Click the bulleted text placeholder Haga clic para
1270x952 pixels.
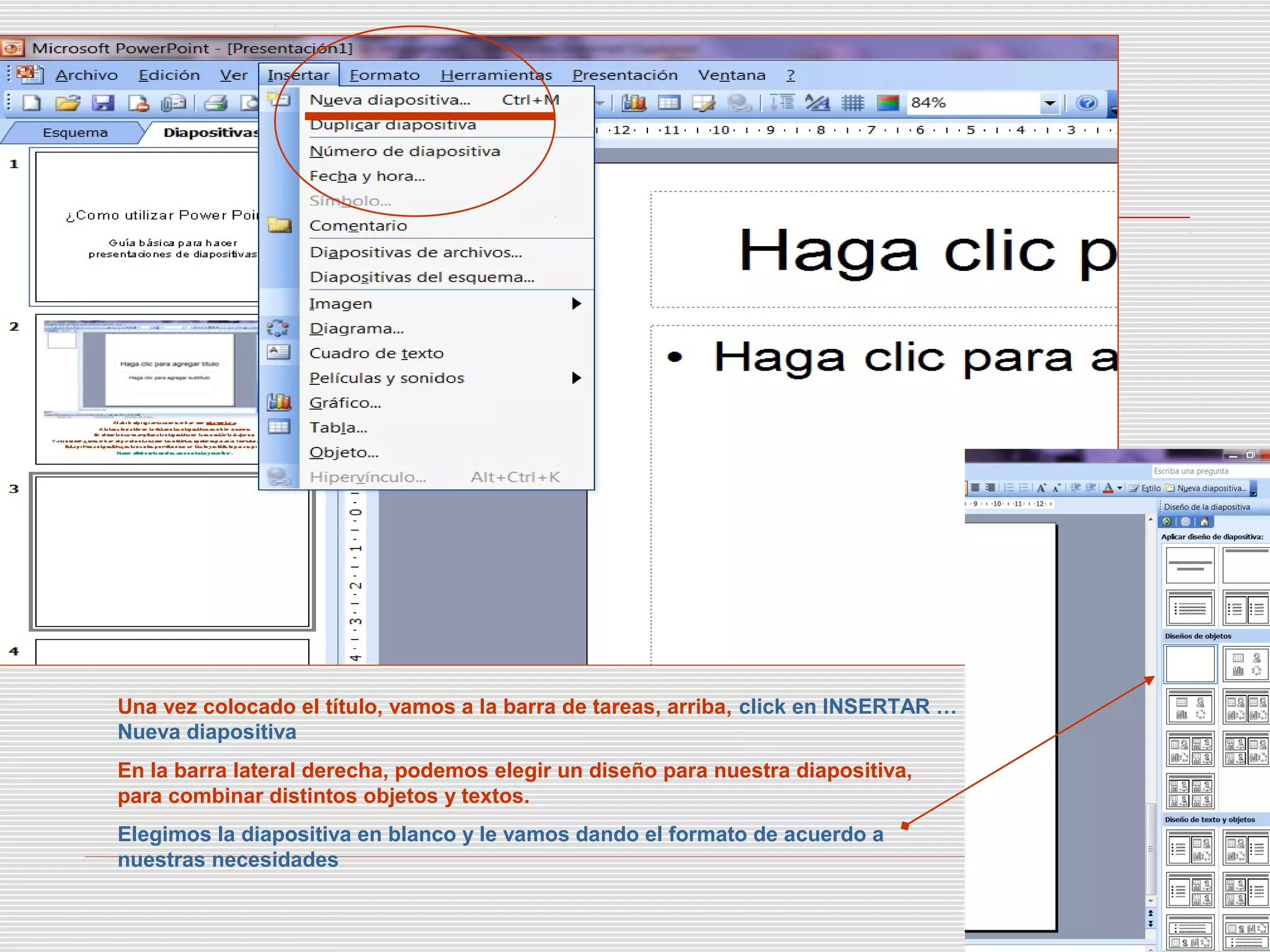(883, 494)
